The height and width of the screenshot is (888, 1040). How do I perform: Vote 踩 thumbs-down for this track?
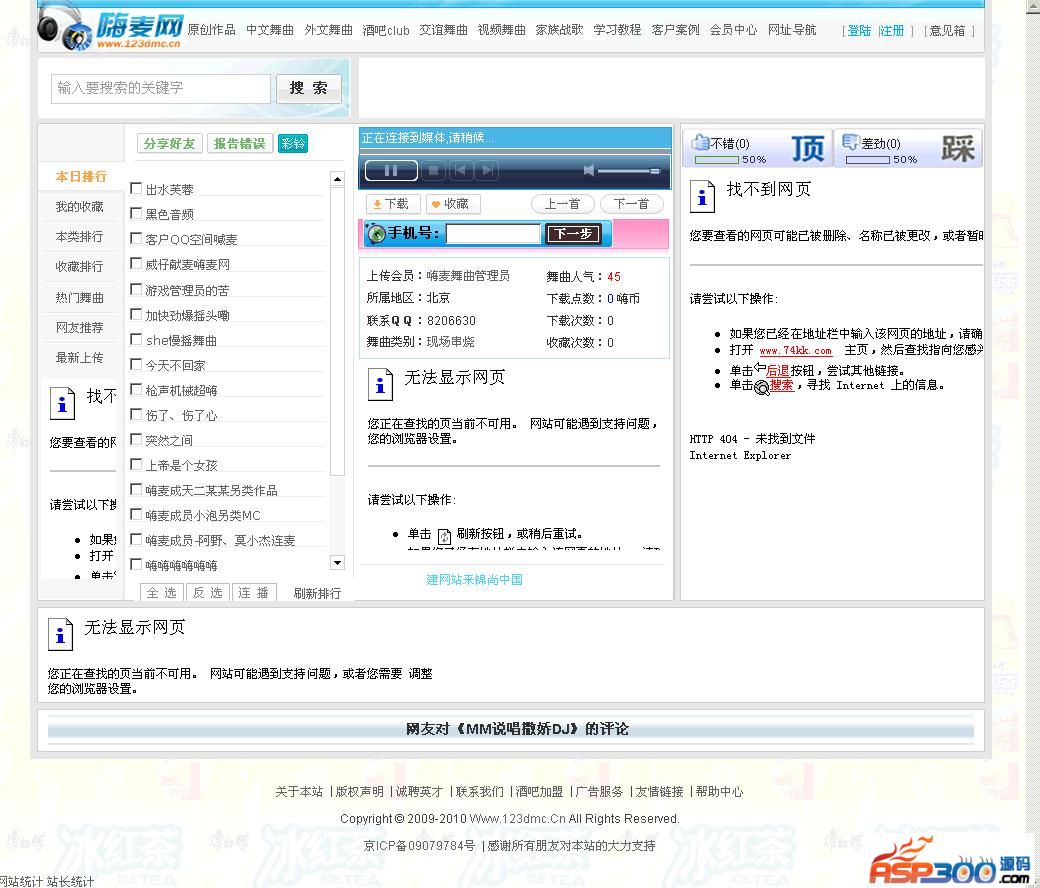[958, 149]
